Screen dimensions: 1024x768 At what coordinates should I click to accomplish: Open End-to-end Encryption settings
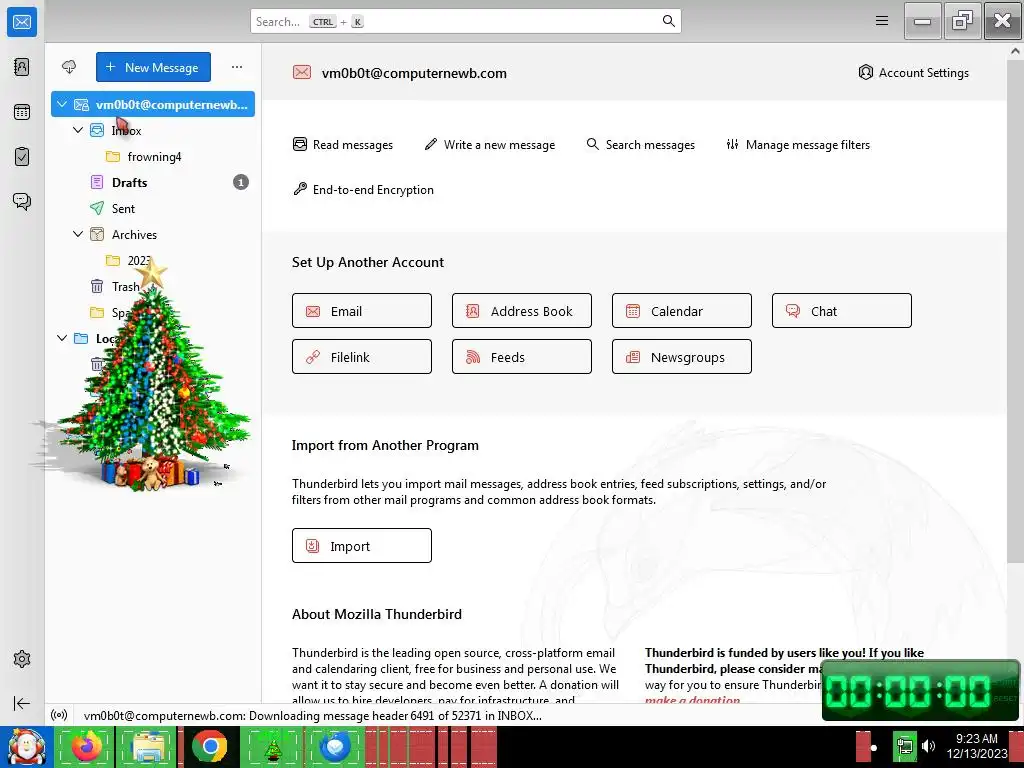coord(363,189)
